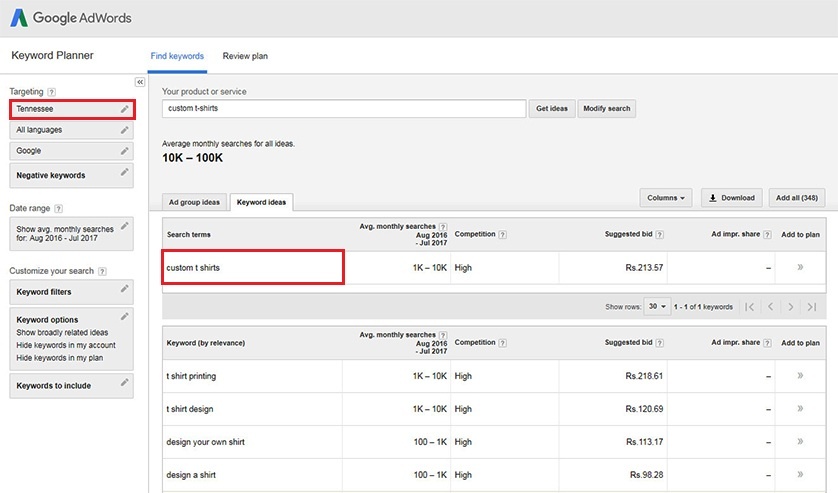
Task: Sort by Keyword (by relevance) header
Action: (206, 343)
